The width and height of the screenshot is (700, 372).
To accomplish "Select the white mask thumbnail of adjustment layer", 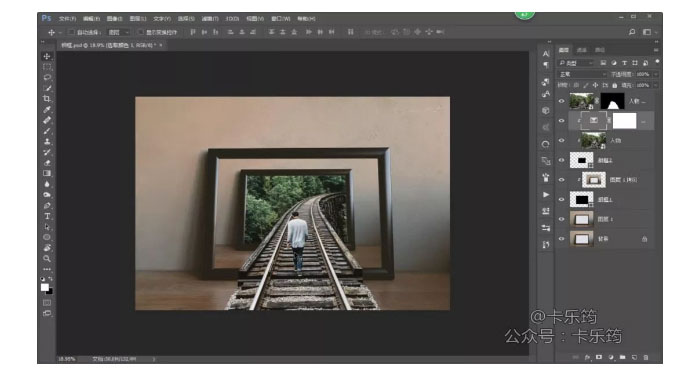I will [624, 121].
